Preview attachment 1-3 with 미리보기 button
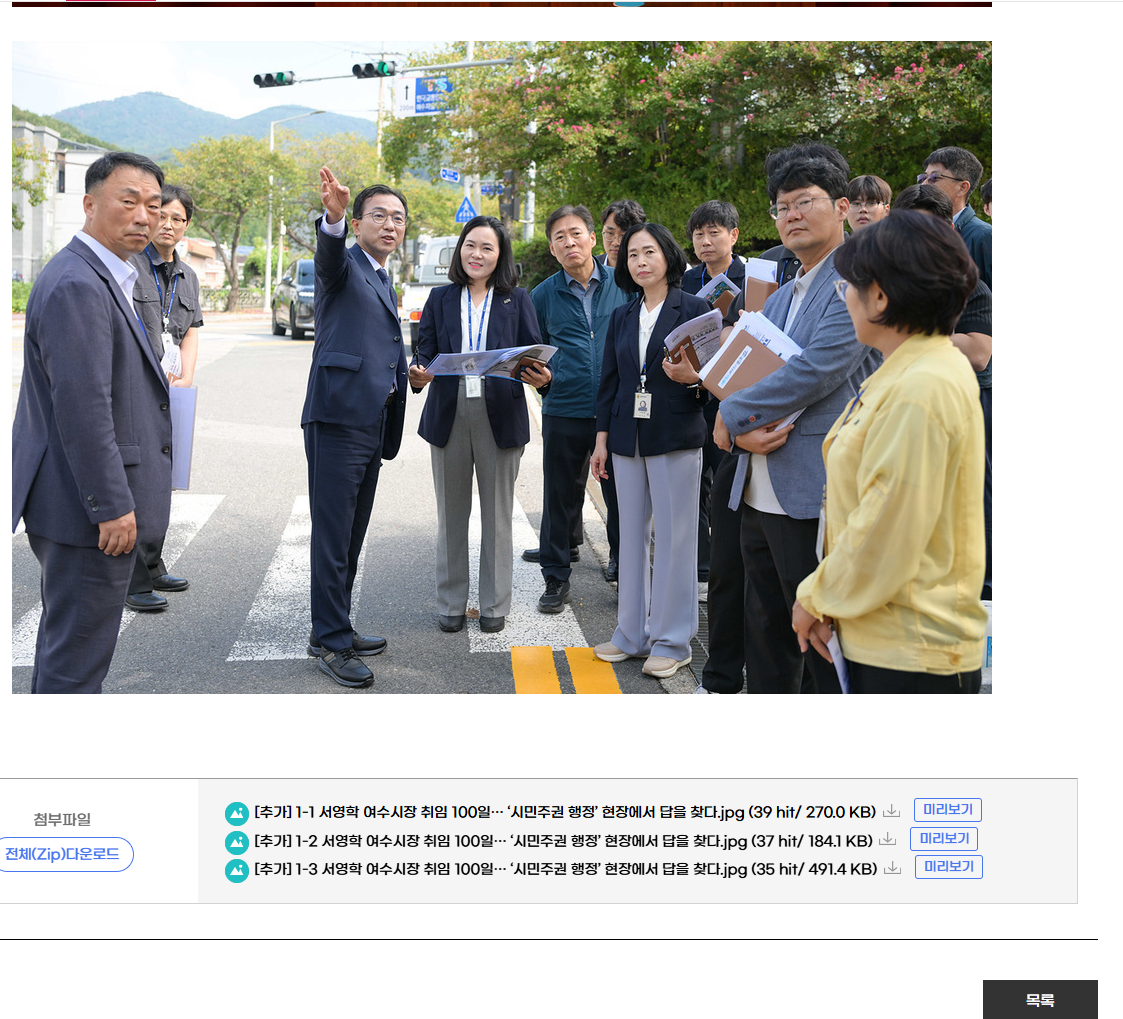The height and width of the screenshot is (1019, 1123). click(949, 867)
